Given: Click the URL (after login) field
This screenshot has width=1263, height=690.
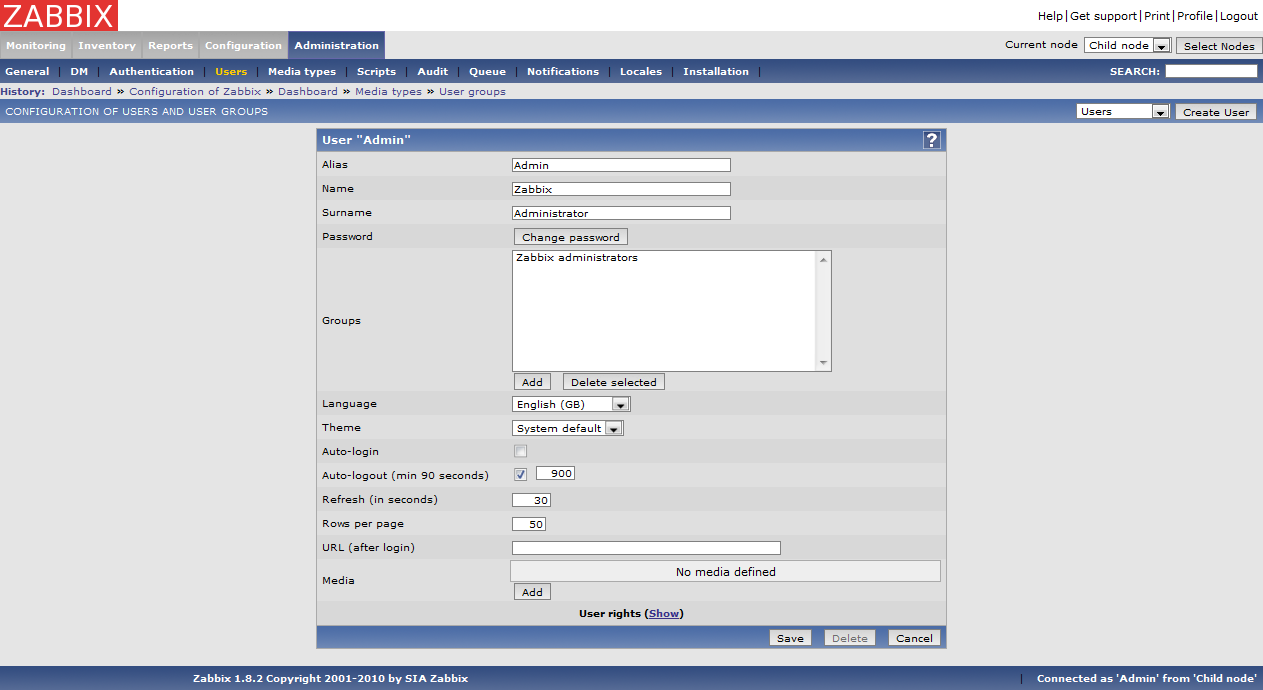Looking at the screenshot, I should coord(645,548).
